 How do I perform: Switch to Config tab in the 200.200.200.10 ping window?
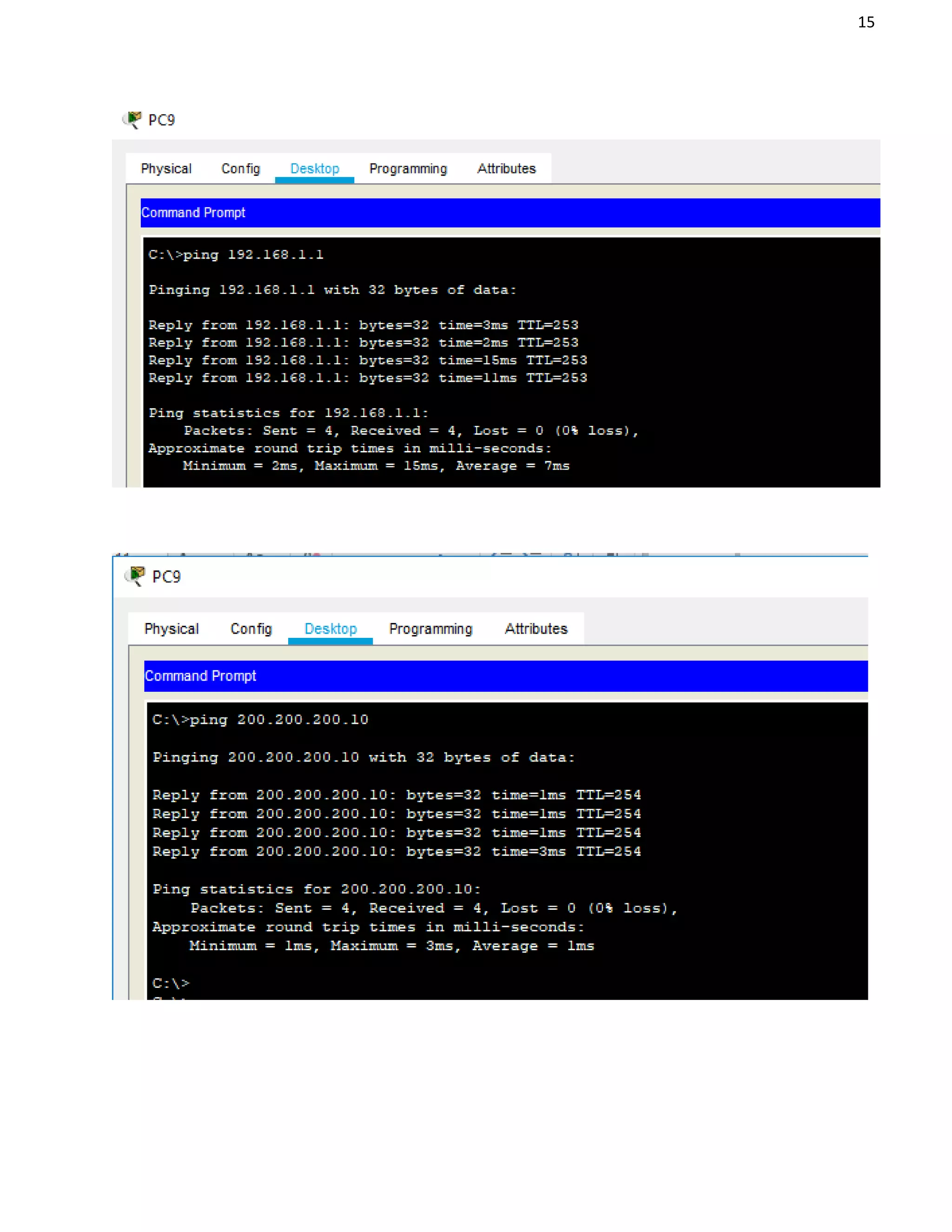coord(251,629)
